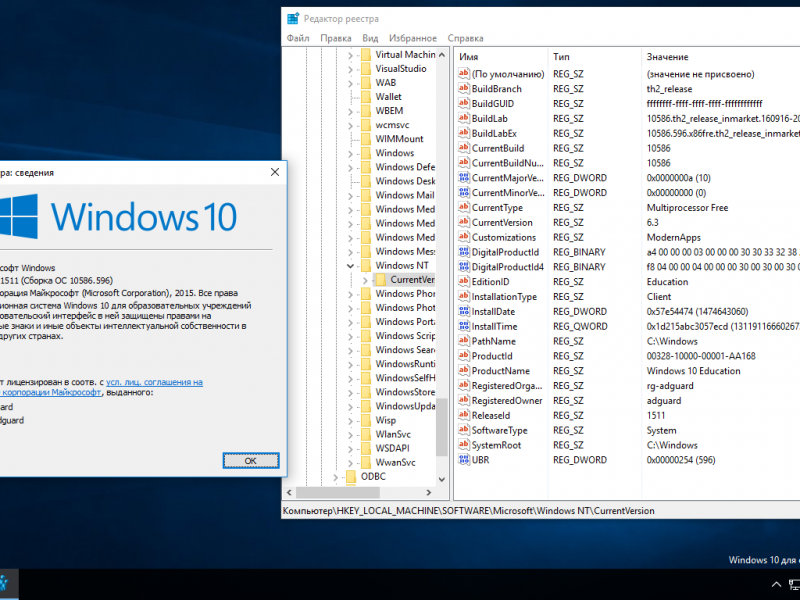Viewport: 800px width, 600px height.
Task: Expand the Windows Mail tree node
Action: 351,195
